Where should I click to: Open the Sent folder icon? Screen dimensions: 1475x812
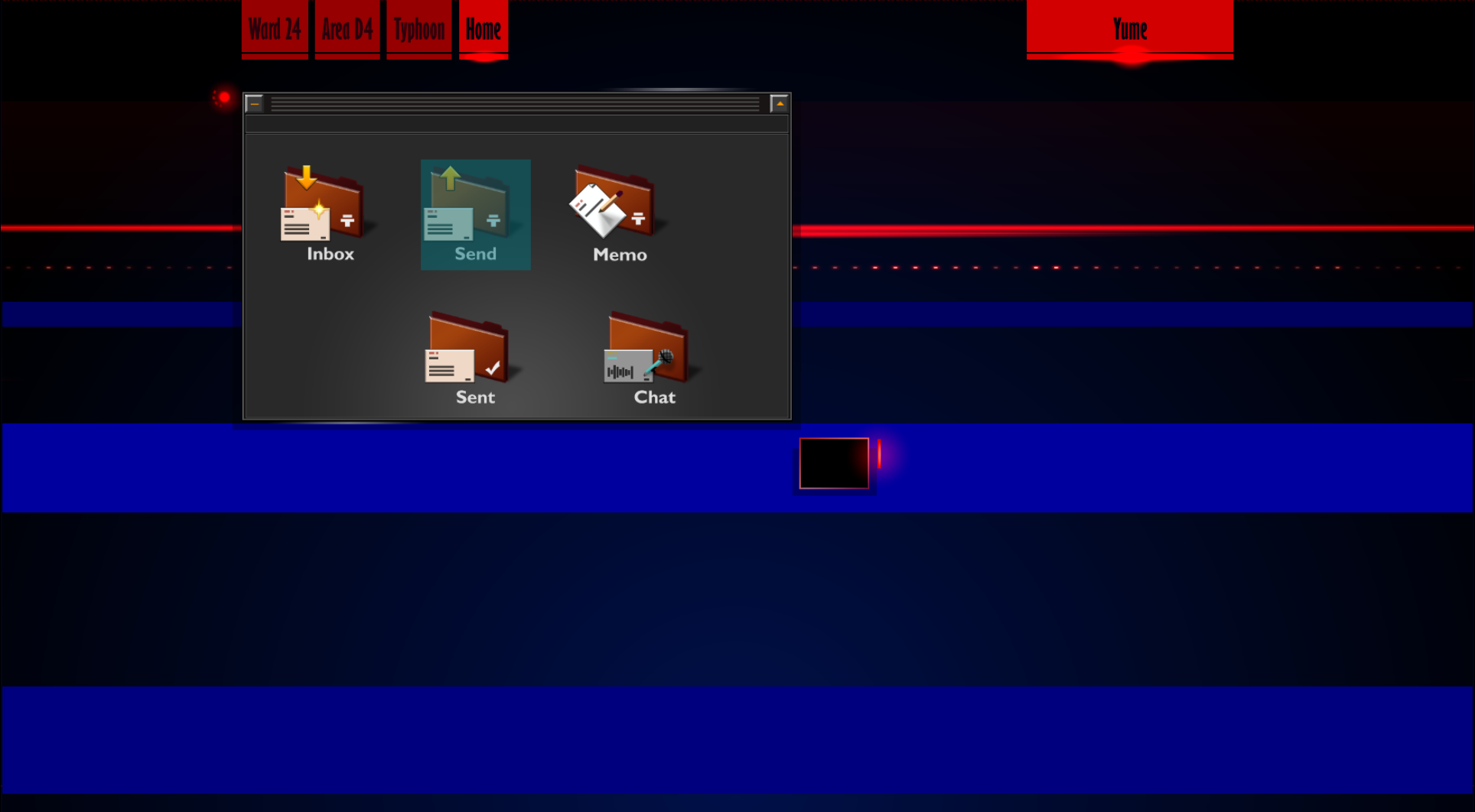pos(469,349)
